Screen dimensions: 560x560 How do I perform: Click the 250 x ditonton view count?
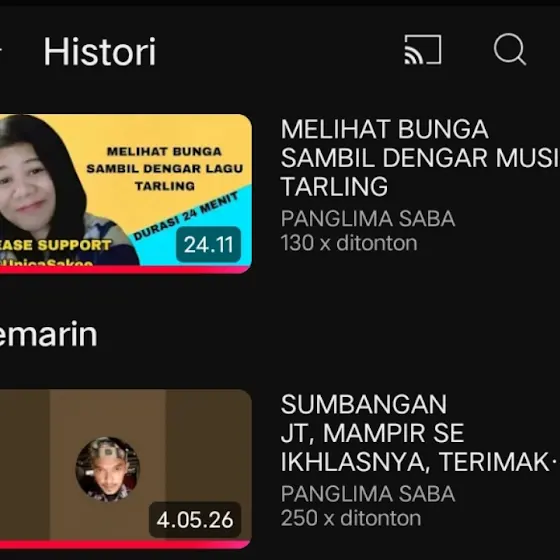(351, 518)
